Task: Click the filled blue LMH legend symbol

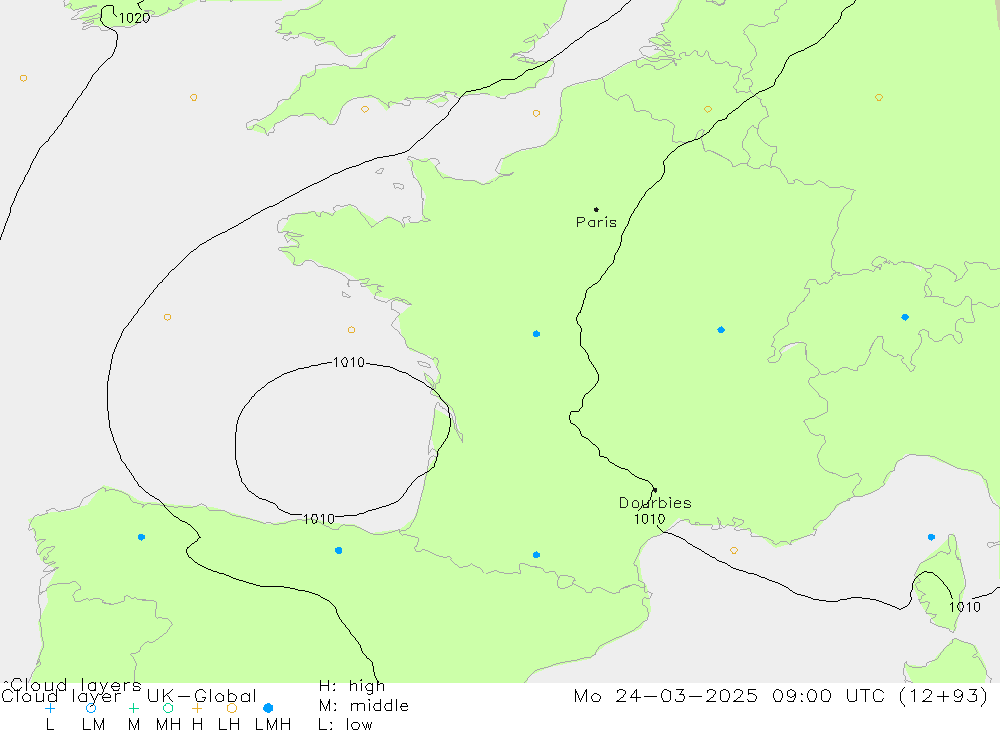Action: 268,708
